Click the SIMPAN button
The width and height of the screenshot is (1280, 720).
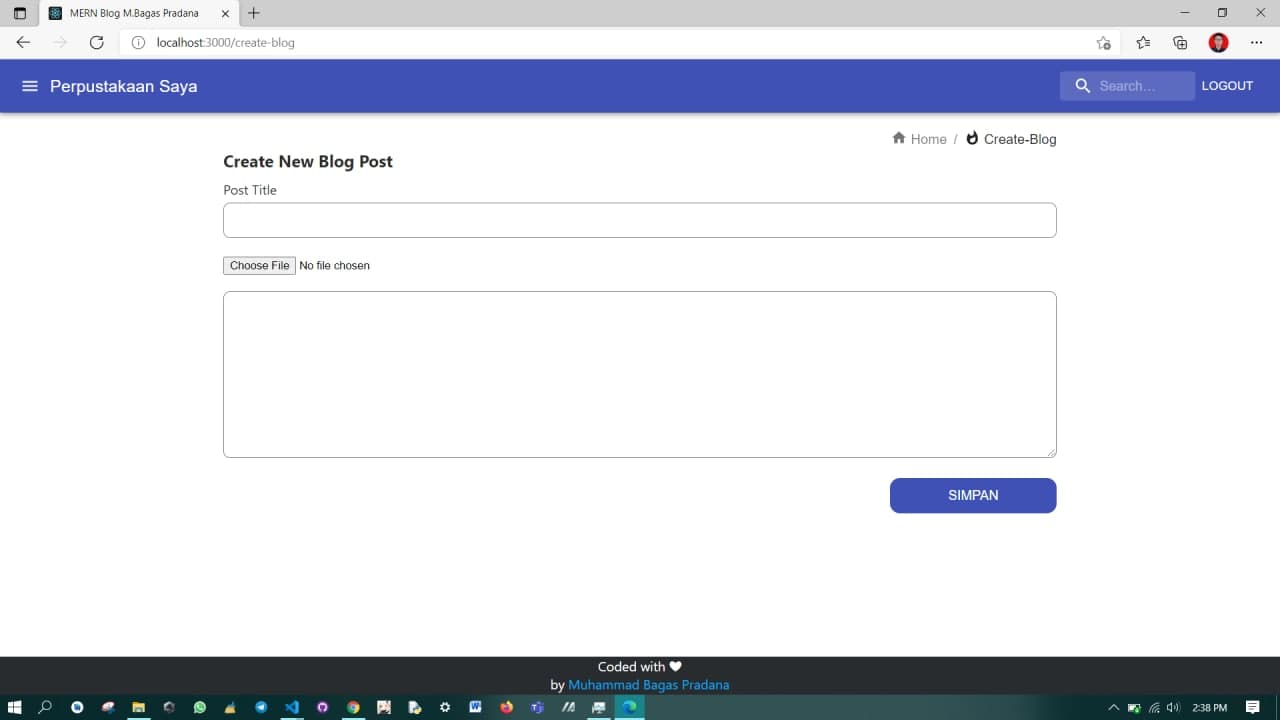tap(972, 495)
